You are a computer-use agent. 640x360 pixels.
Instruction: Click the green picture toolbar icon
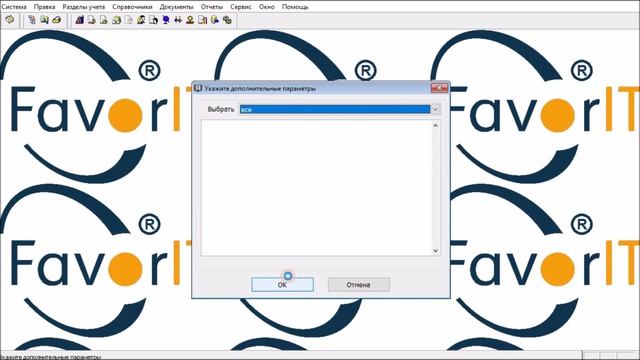tap(44, 20)
